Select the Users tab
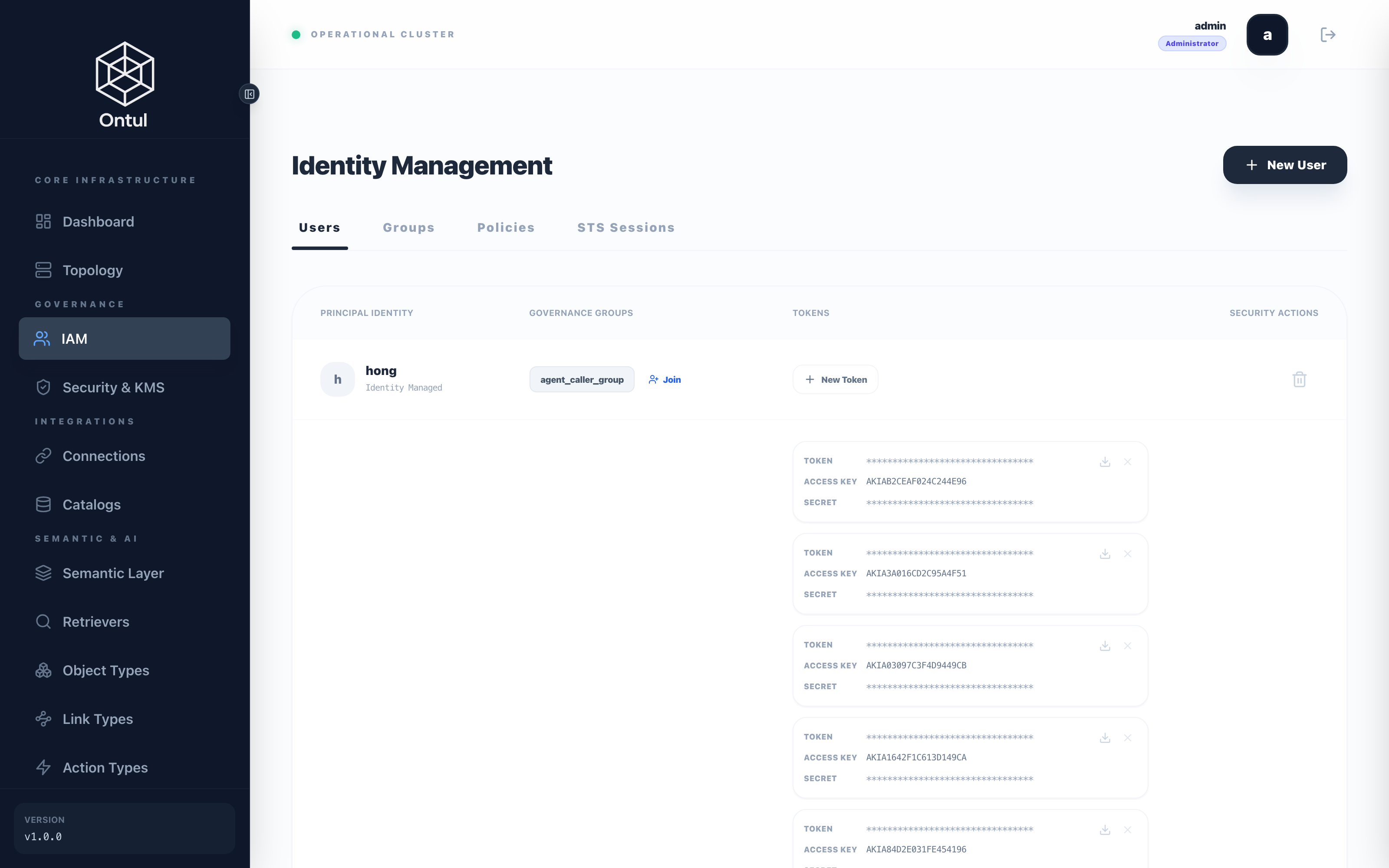The width and height of the screenshot is (1389, 868). point(320,228)
